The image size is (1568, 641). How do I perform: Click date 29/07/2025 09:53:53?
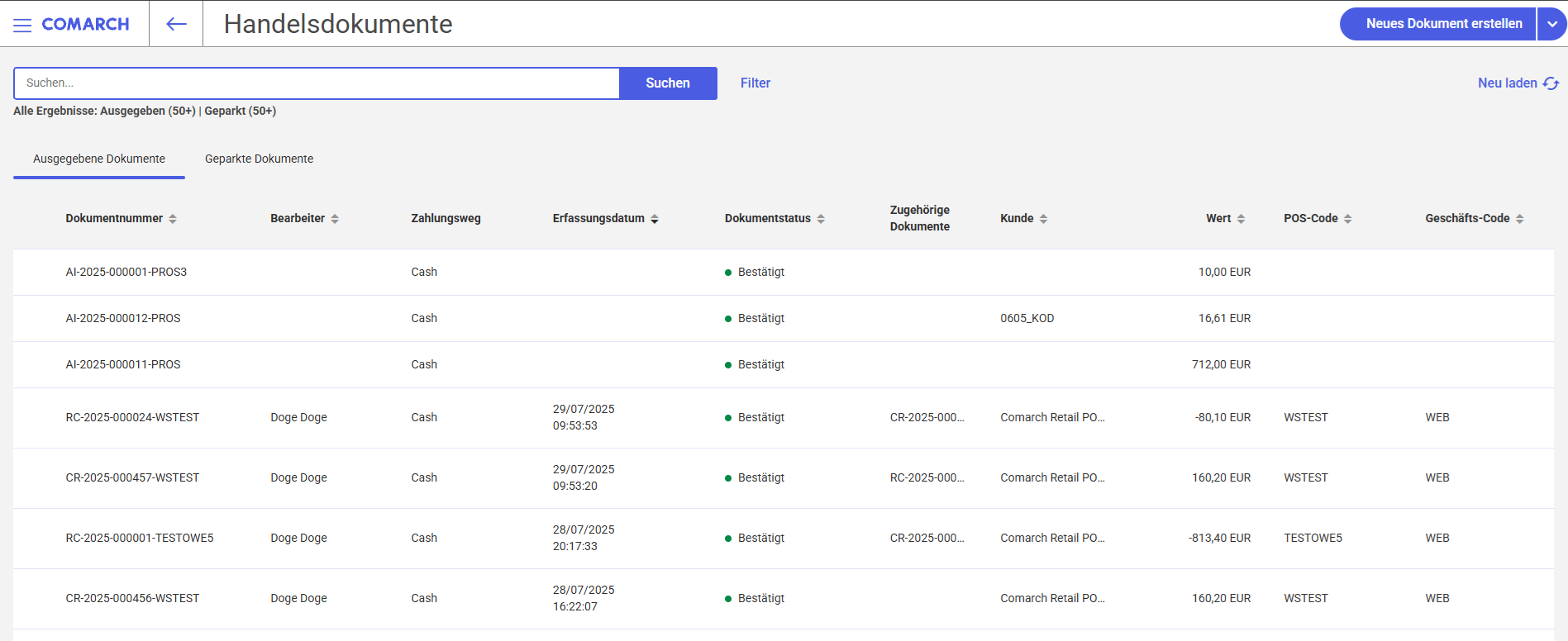[x=584, y=417]
